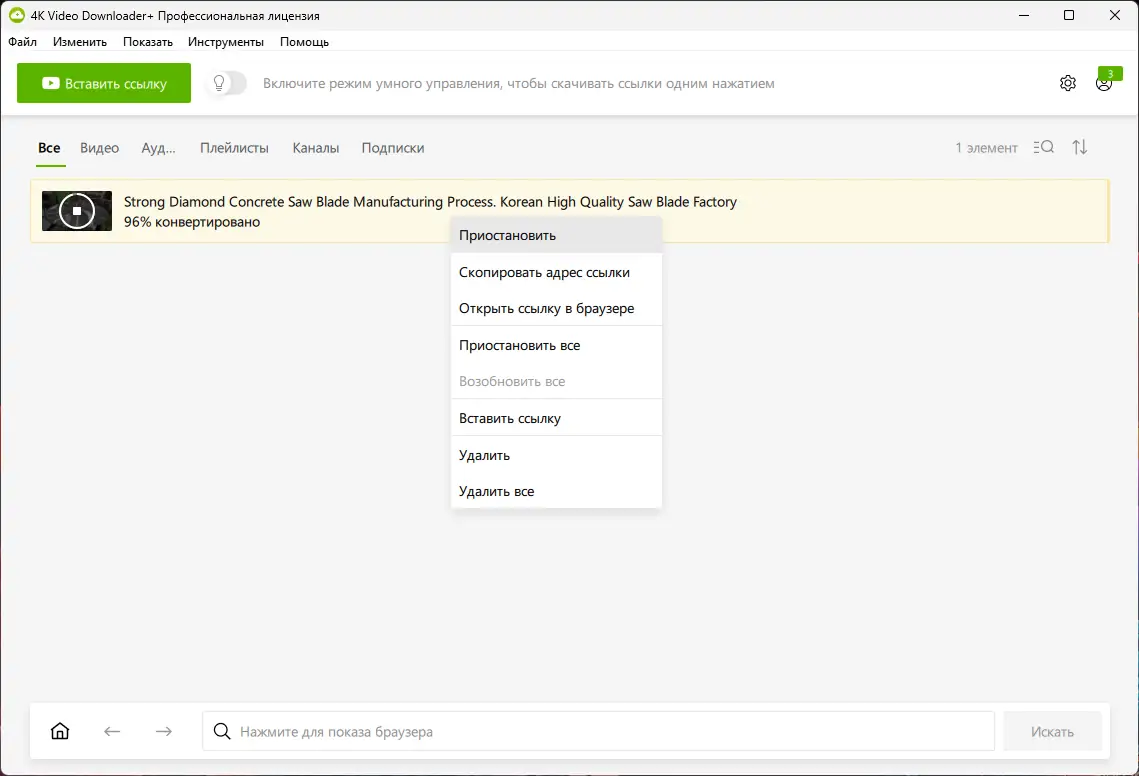Choose Скопировать адрес ссылки from the menu
This screenshot has width=1139, height=776.
point(544,271)
